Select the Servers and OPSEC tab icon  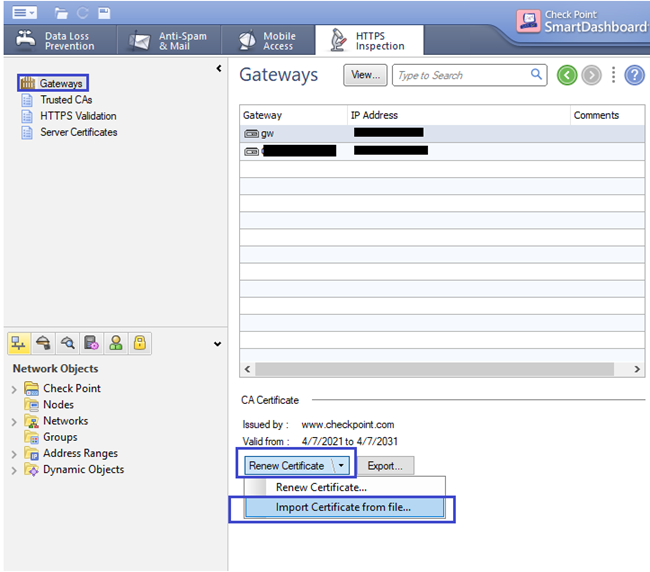[x=91, y=343]
